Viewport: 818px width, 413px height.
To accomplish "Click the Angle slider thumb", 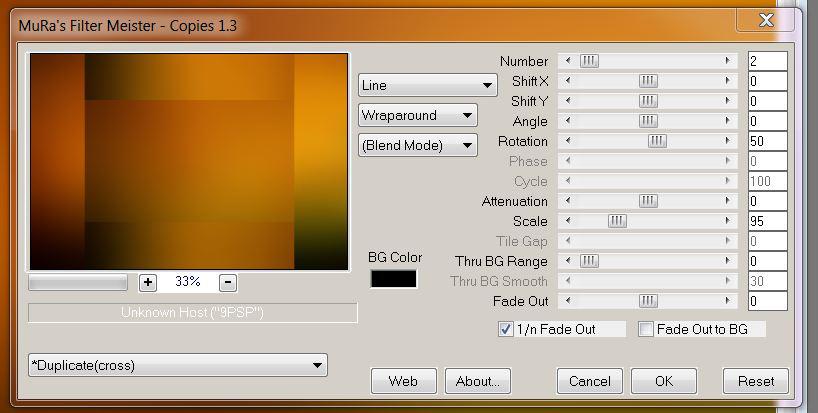I will [x=648, y=121].
